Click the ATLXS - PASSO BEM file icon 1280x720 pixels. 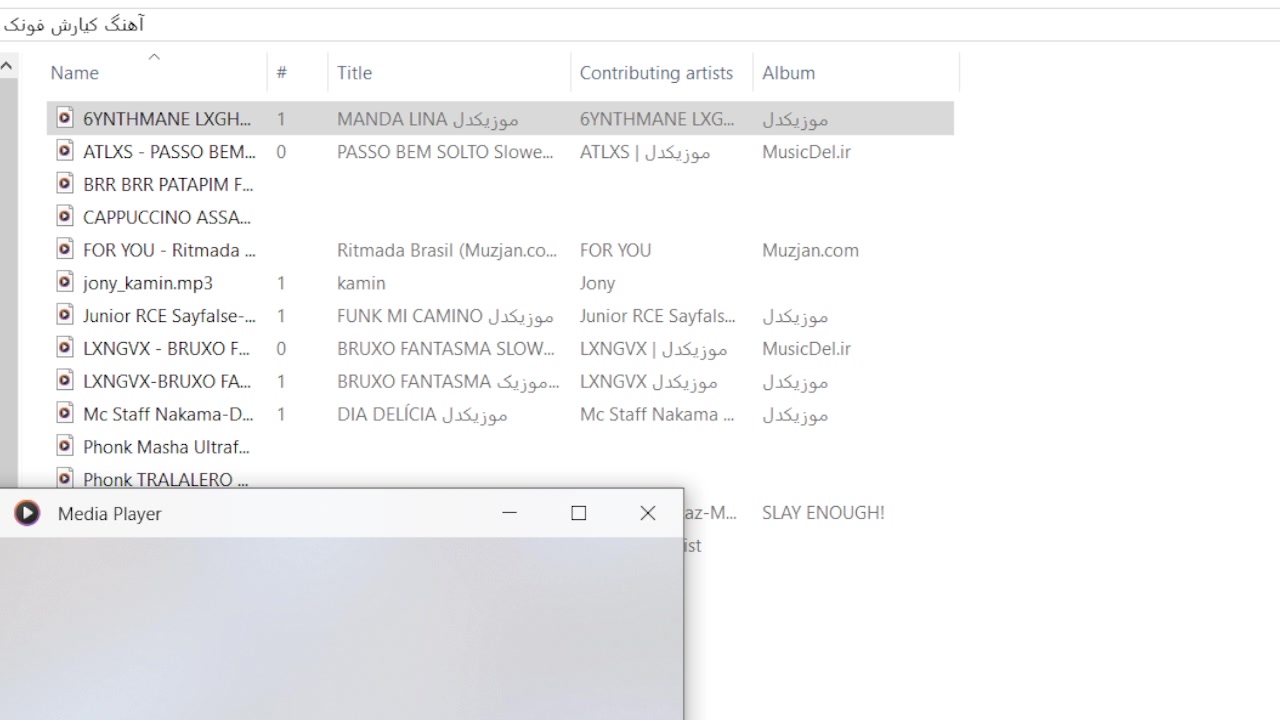pos(65,151)
